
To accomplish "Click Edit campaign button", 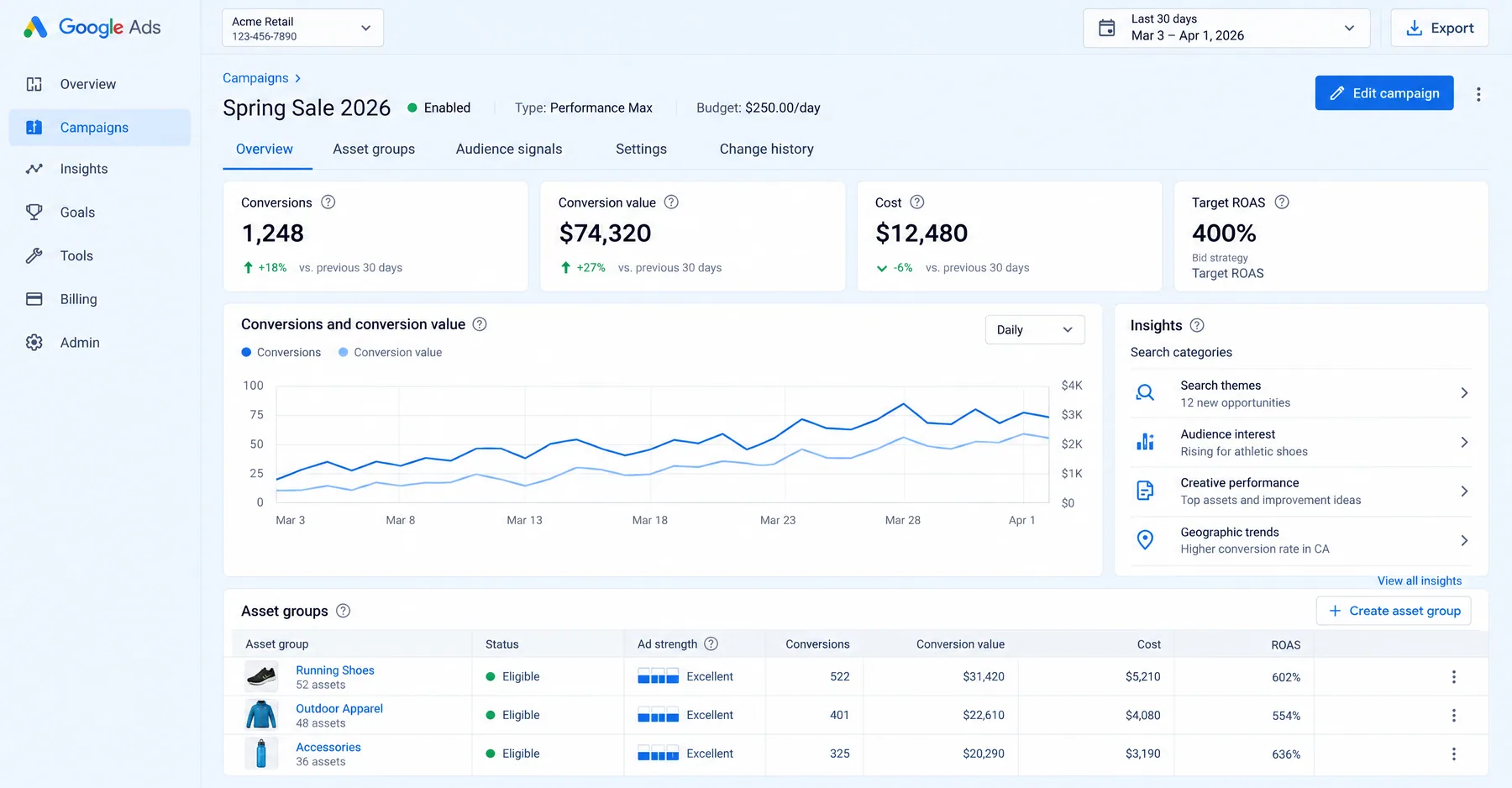I will click(x=1384, y=93).
